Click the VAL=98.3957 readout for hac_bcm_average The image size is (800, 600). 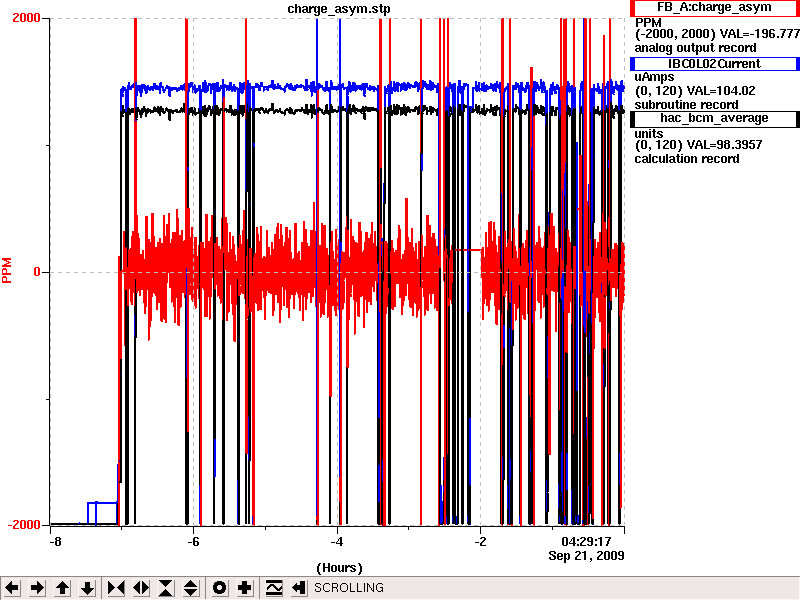724,145
